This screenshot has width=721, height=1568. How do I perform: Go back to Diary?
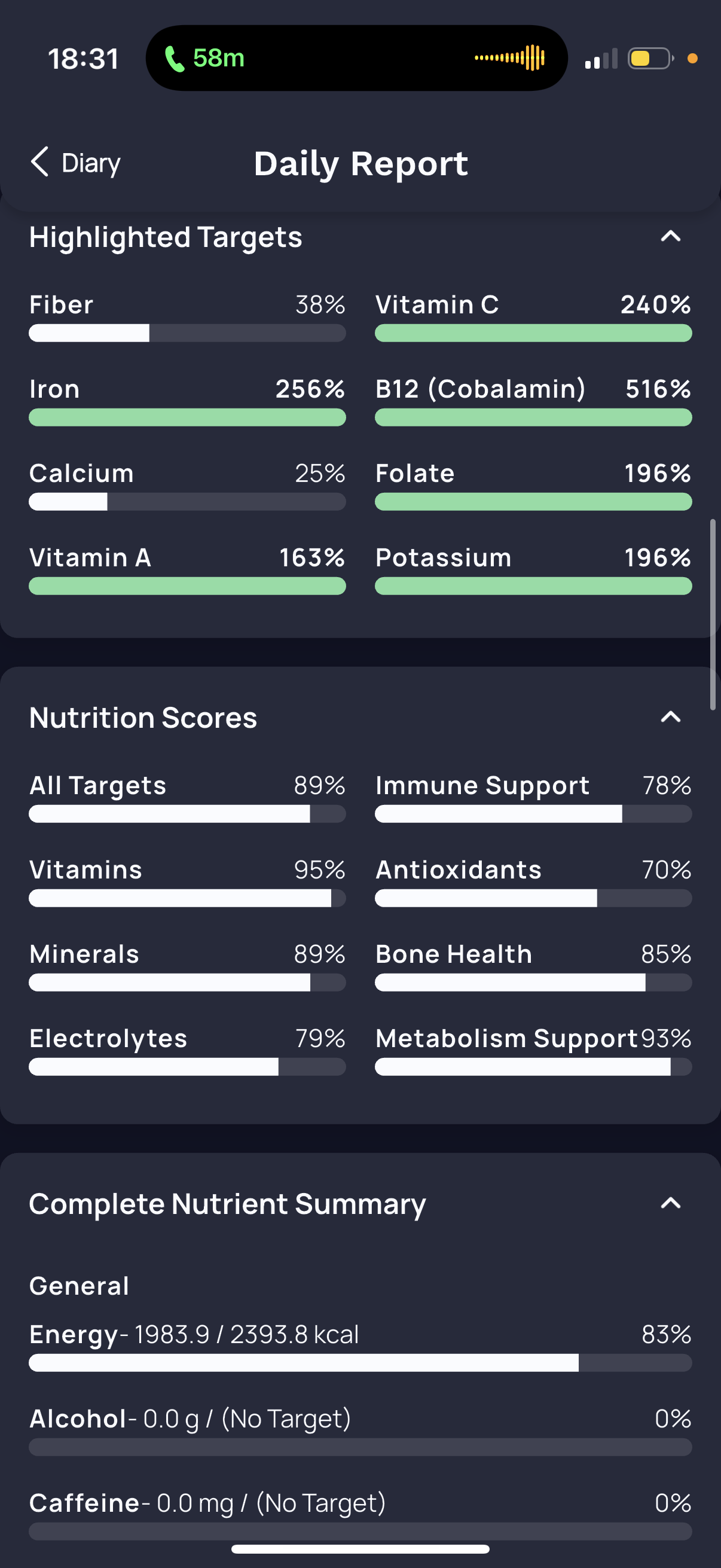coord(75,163)
